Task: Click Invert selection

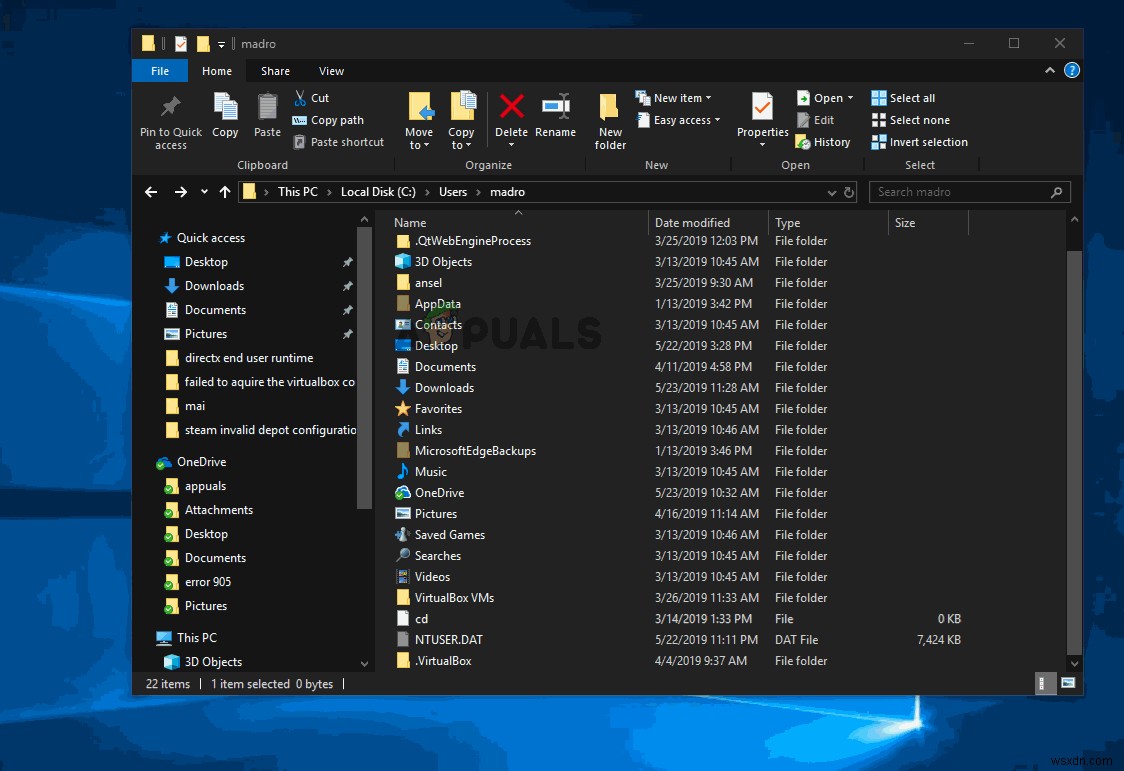Action: pos(918,142)
